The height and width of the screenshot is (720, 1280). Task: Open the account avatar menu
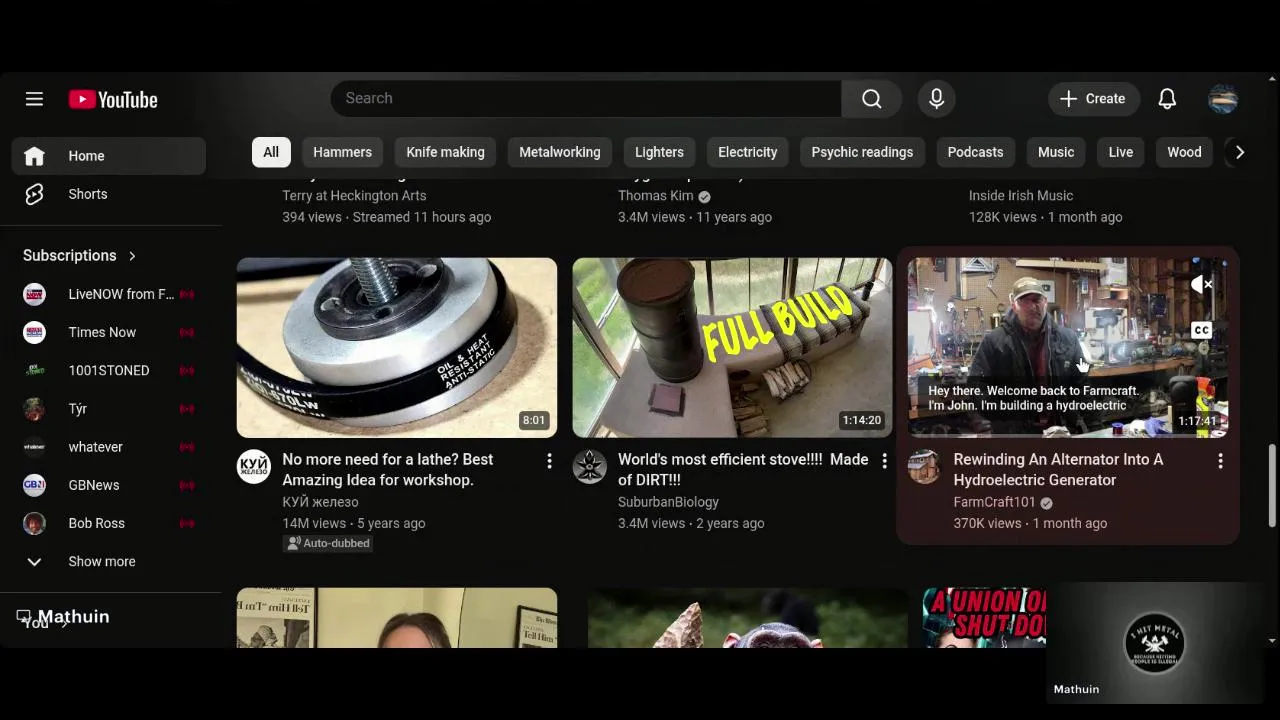[1223, 98]
